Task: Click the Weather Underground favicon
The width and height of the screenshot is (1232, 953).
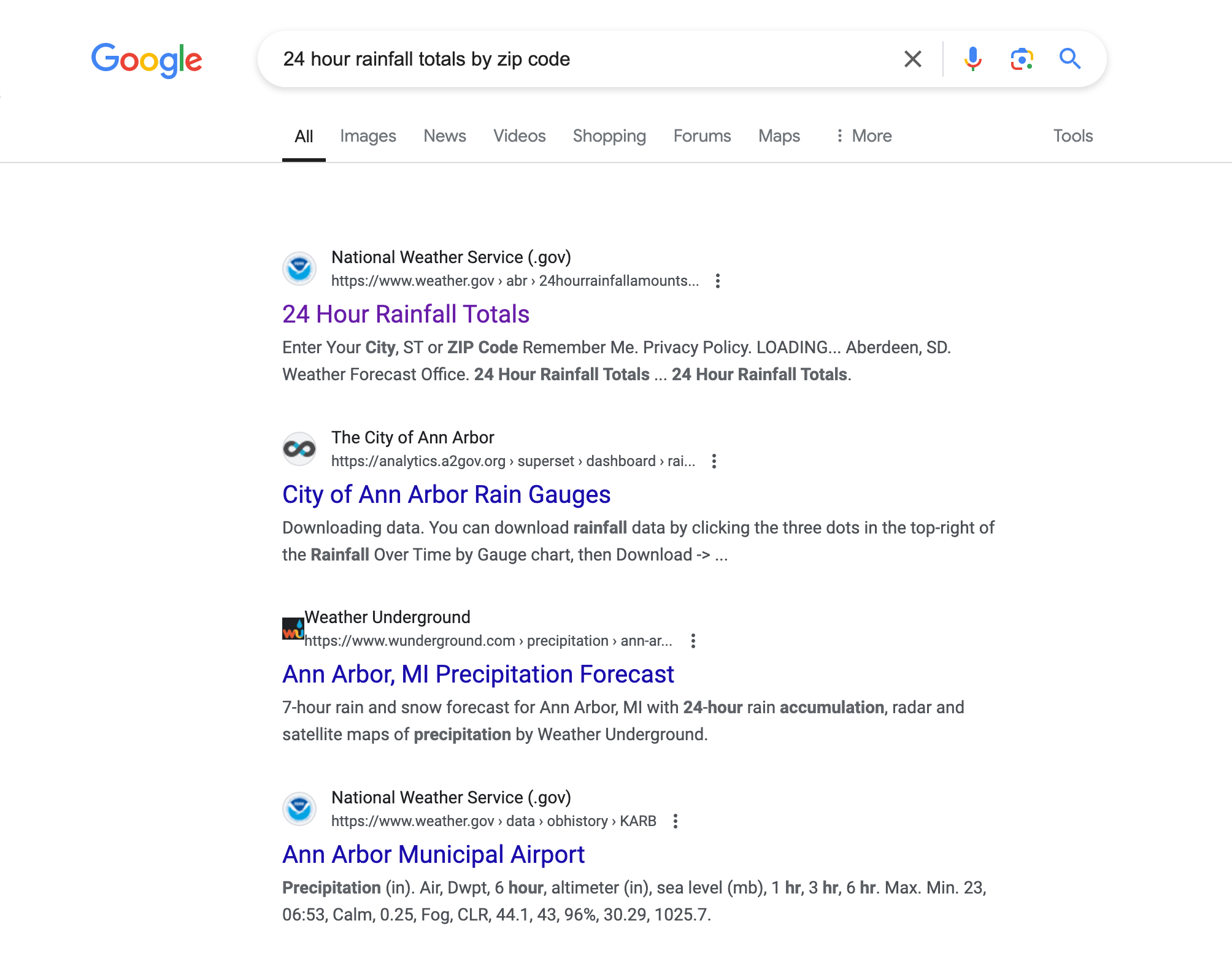Action: (x=293, y=628)
